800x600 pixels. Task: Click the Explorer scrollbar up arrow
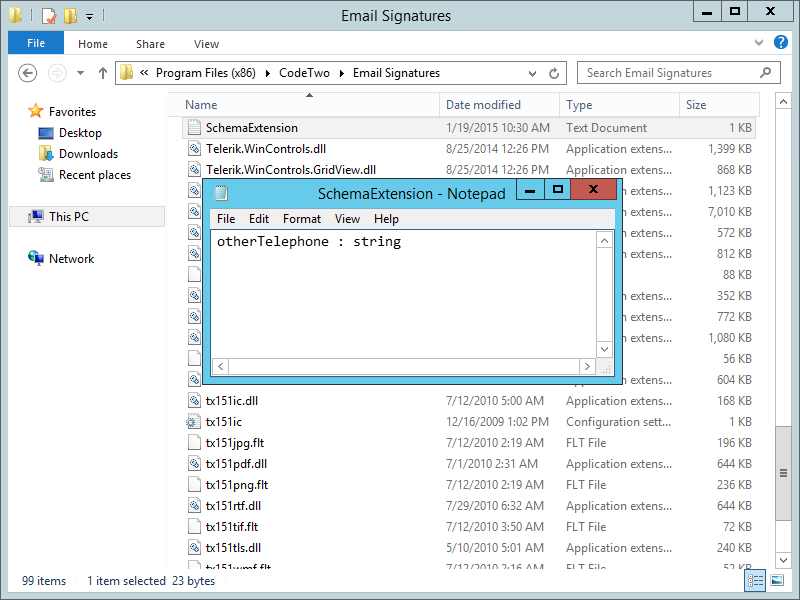point(783,102)
